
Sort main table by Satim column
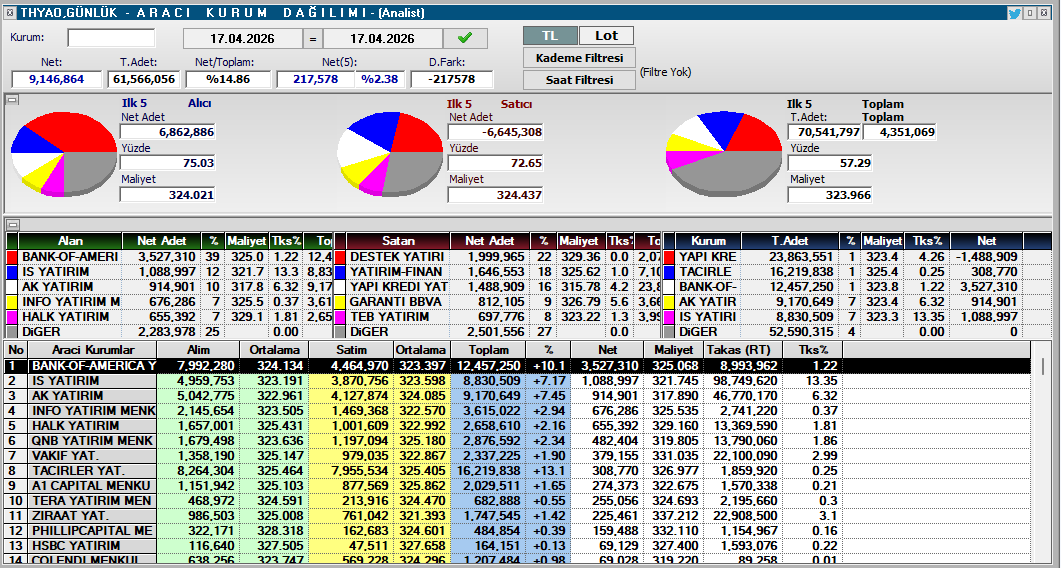351,350
